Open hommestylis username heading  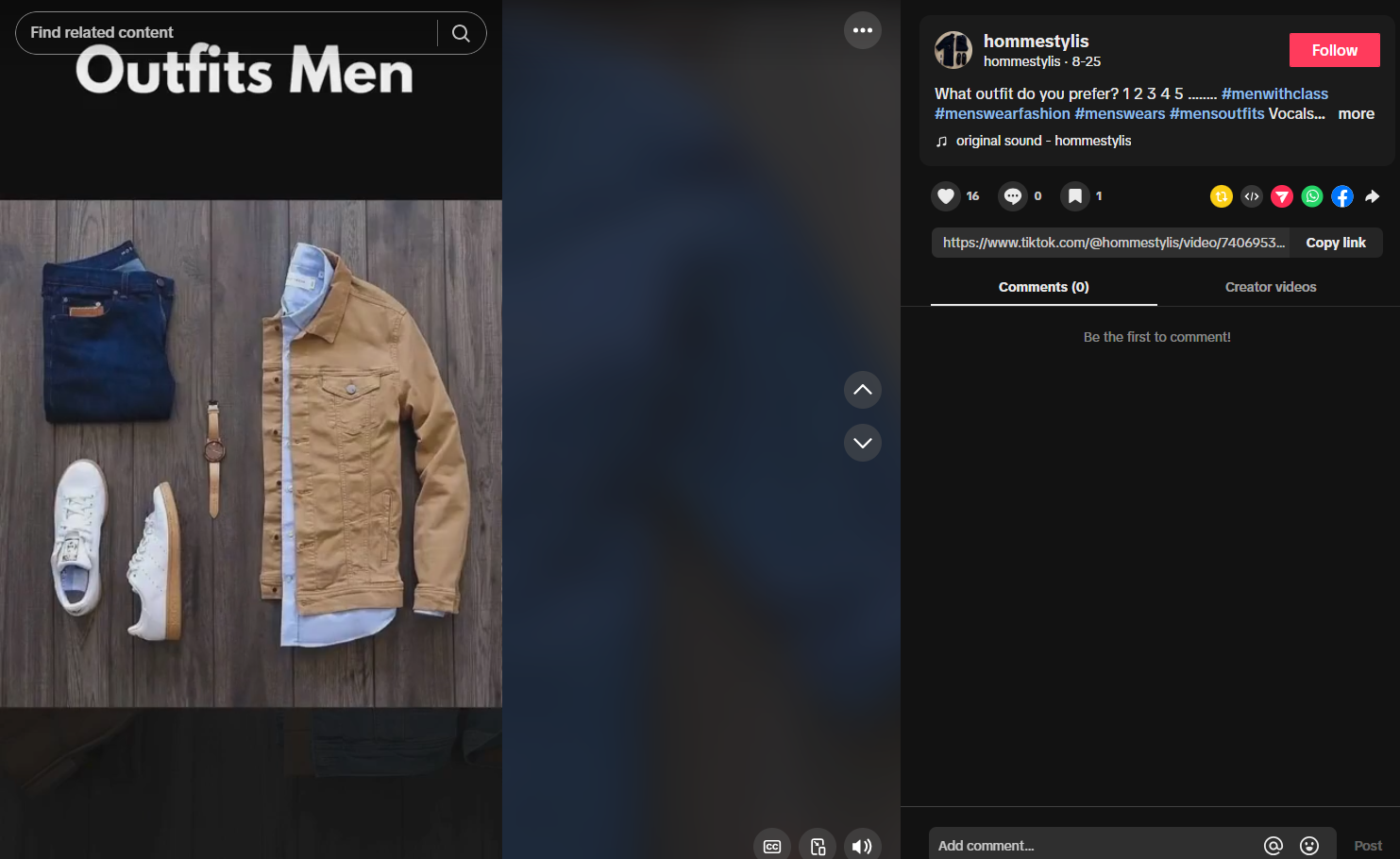point(1036,41)
